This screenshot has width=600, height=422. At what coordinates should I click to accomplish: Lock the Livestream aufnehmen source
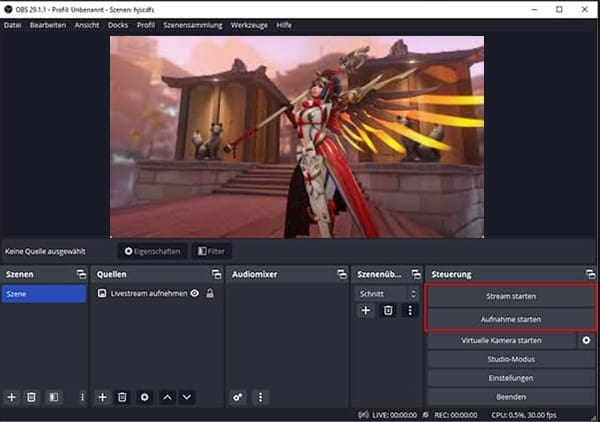coord(210,293)
